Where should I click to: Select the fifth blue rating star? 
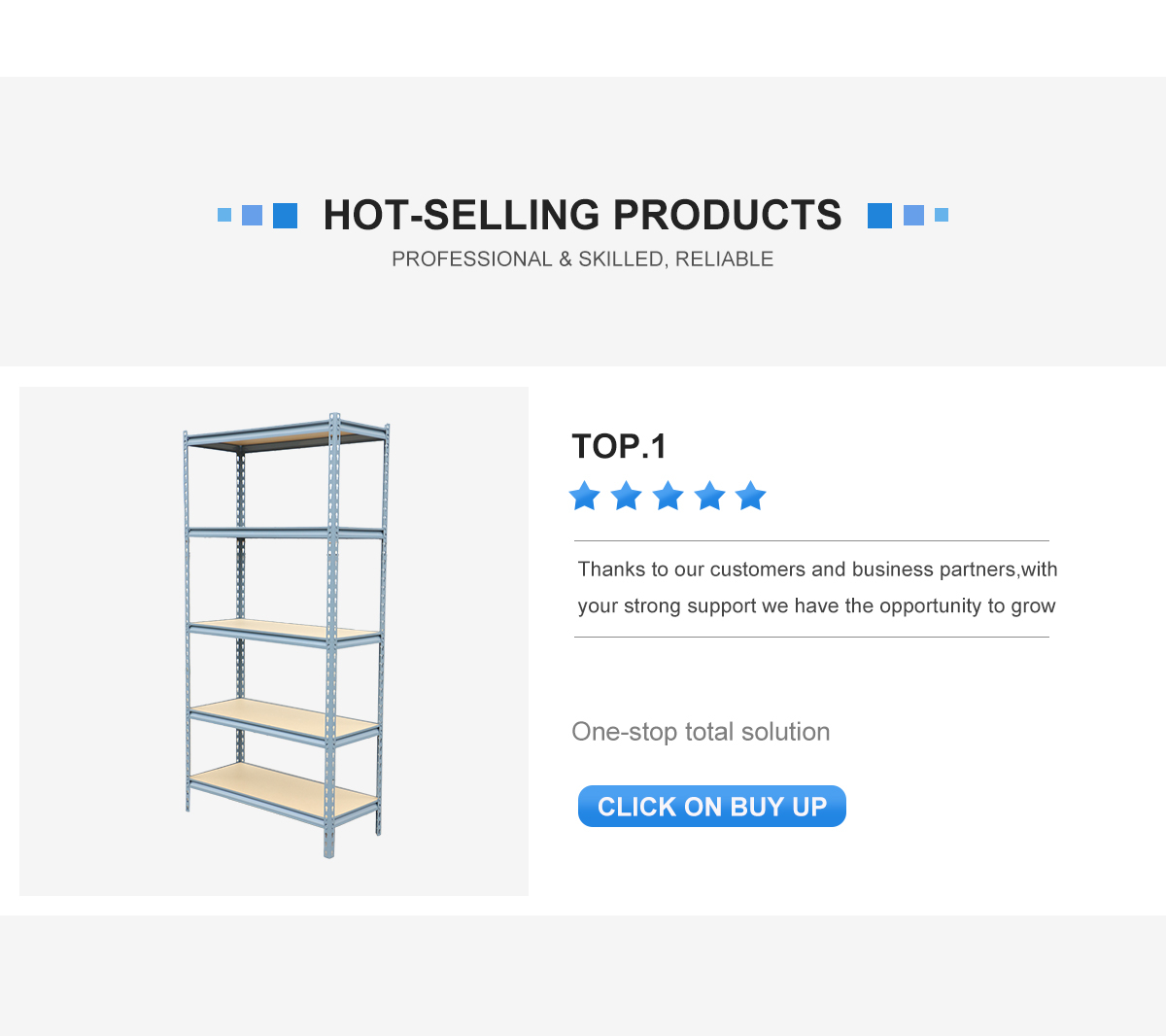point(751,496)
